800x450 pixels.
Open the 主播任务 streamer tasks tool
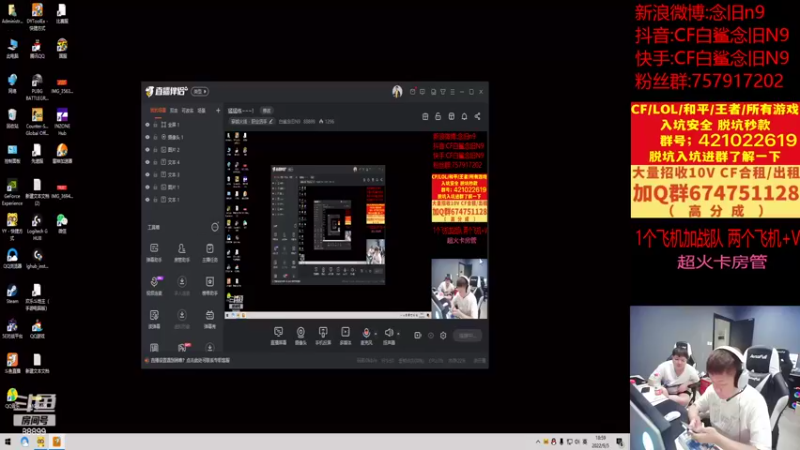pos(210,252)
